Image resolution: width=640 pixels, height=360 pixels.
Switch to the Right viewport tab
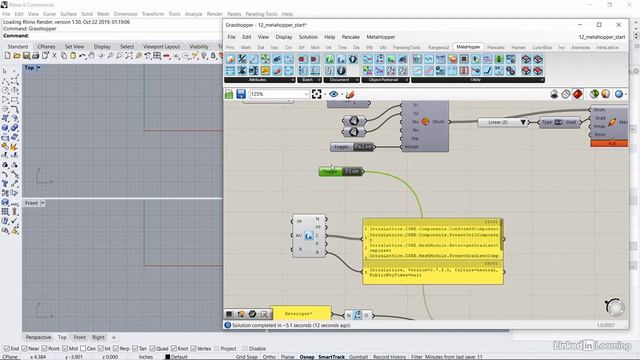pyautogui.click(x=98, y=337)
